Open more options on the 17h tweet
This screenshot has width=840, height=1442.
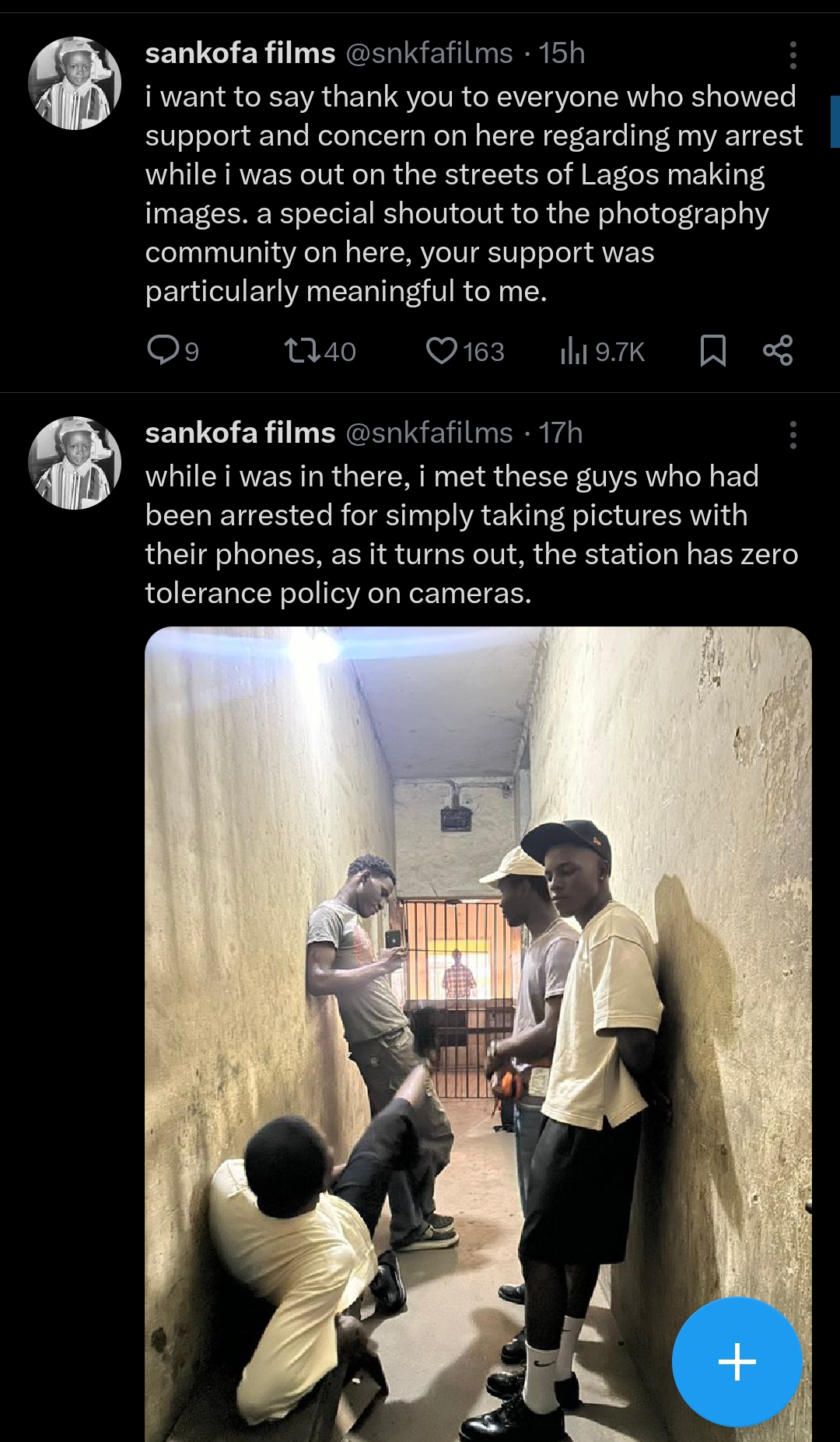pos(793,435)
